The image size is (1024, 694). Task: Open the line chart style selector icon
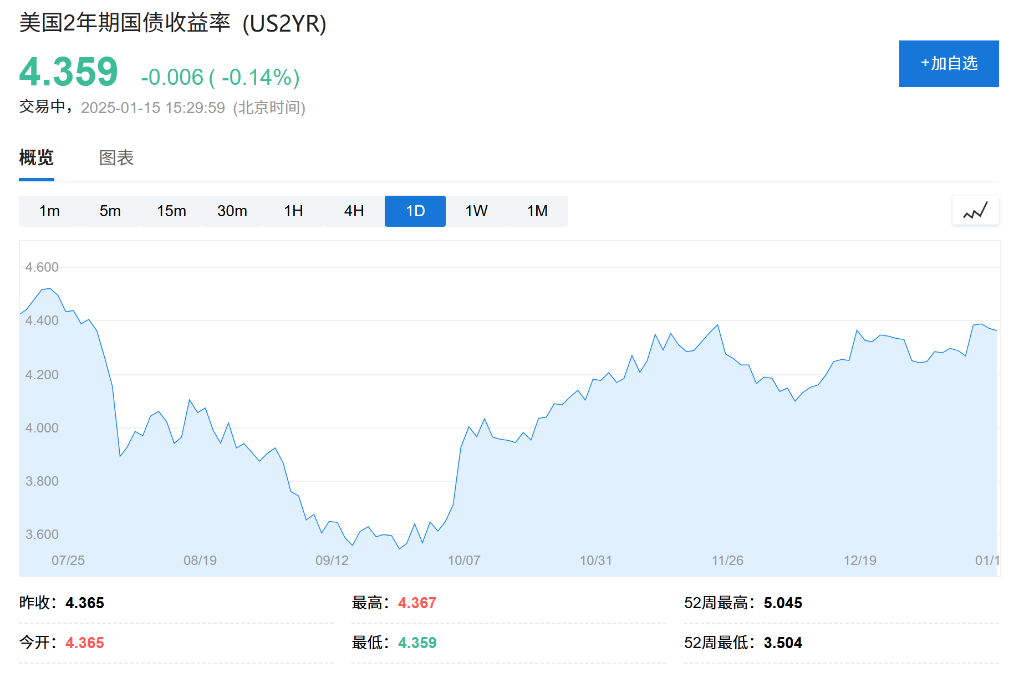975,210
